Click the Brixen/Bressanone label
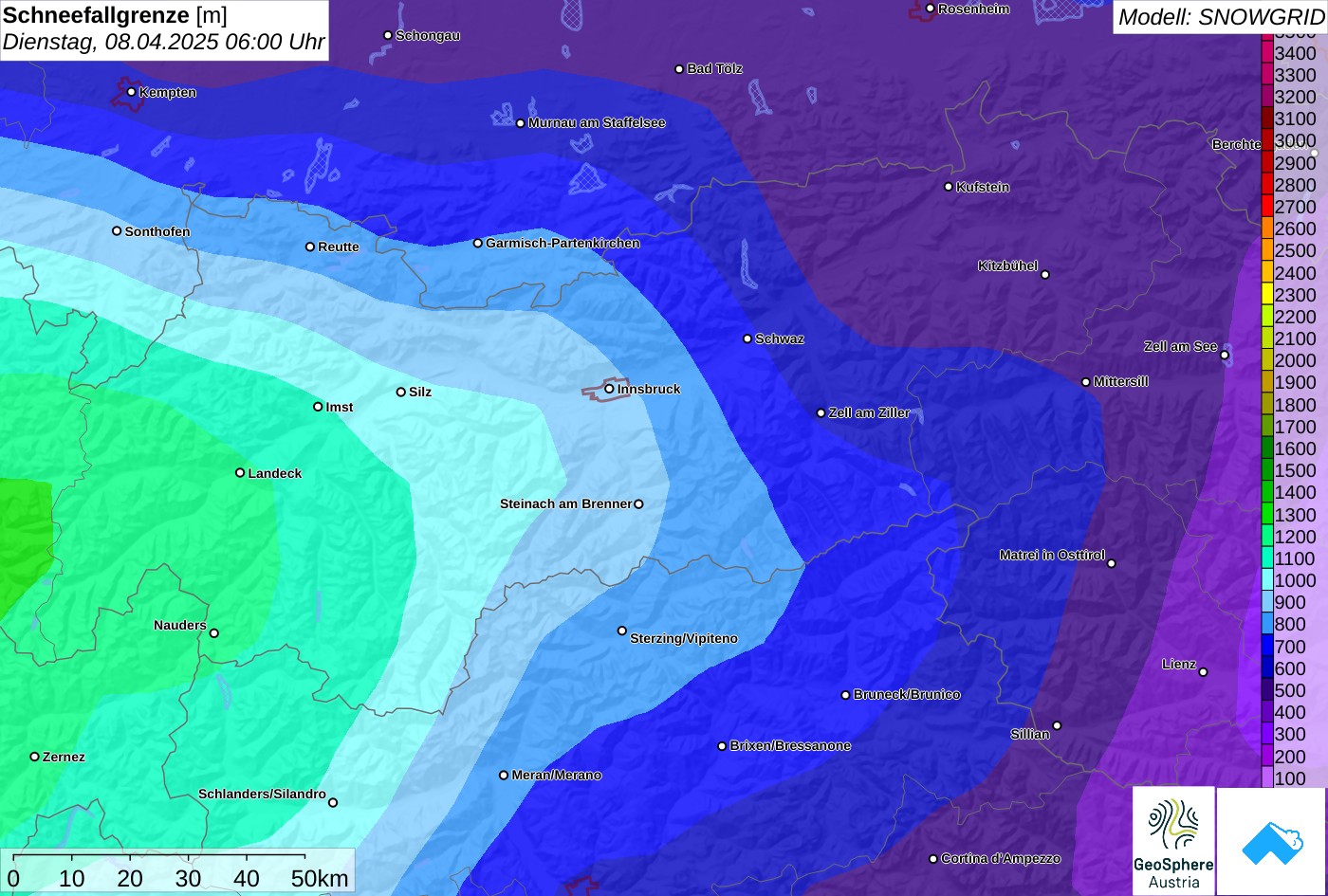1328x896 pixels. pyautogui.click(x=790, y=746)
